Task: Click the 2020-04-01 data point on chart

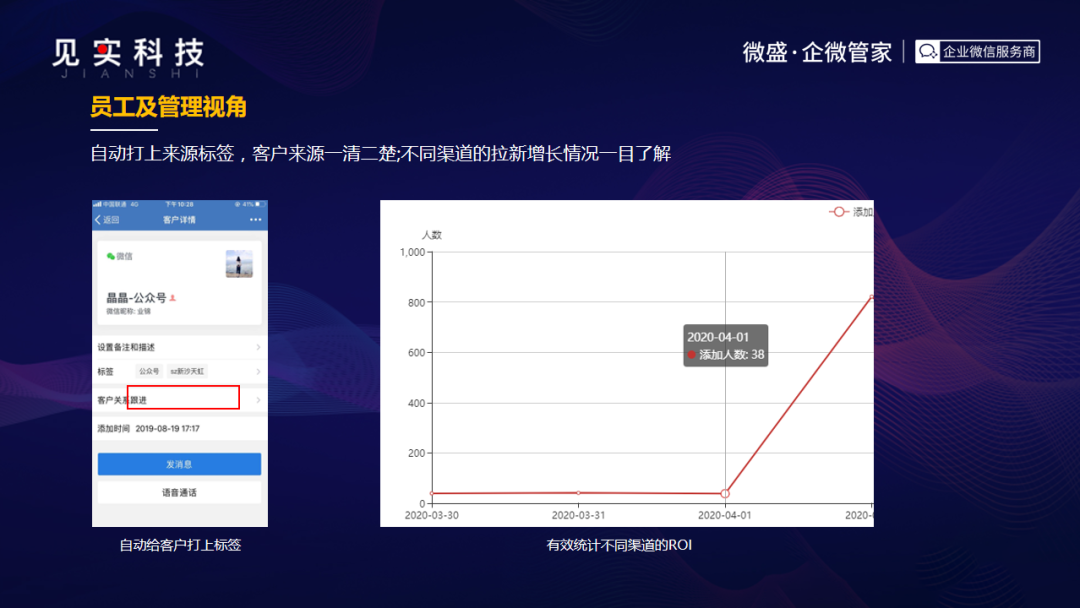Action: [x=725, y=493]
